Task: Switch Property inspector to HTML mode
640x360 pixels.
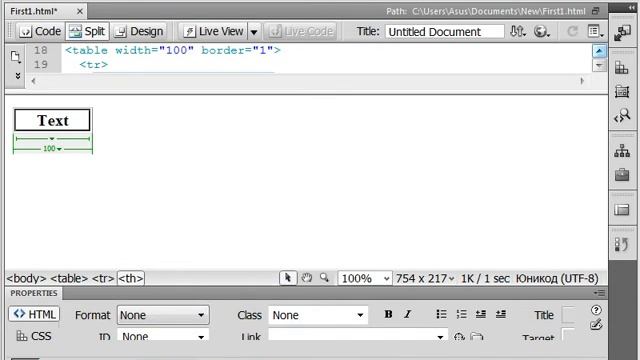Action: point(34,314)
